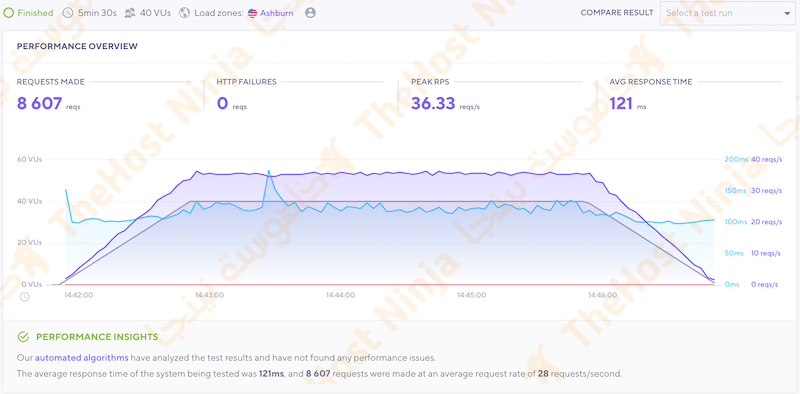Click the 40 reqs/s axis label
Viewport: 800px width, 394px height.
(767, 159)
